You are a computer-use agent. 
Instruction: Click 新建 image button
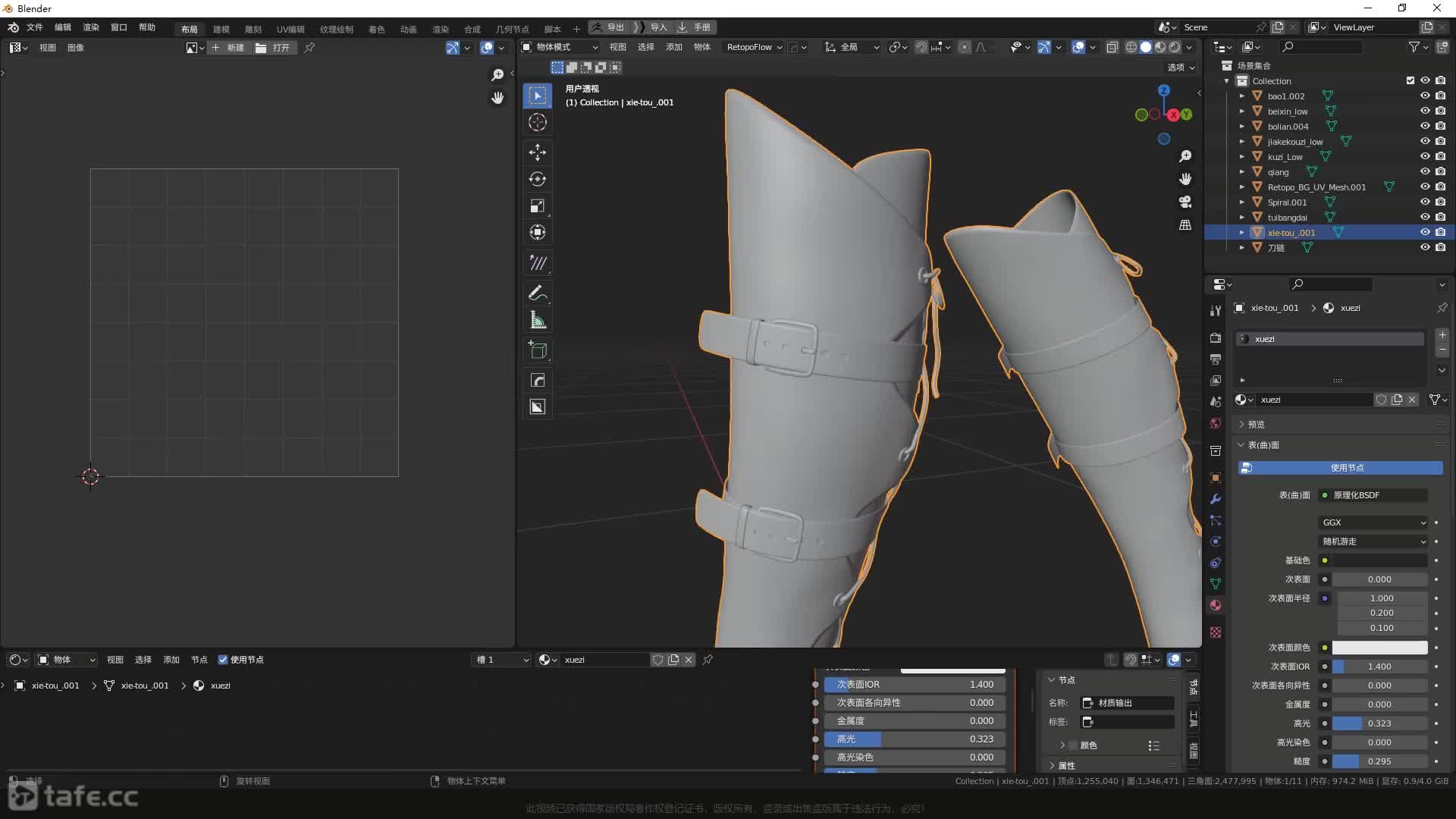(x=228, y=48)
